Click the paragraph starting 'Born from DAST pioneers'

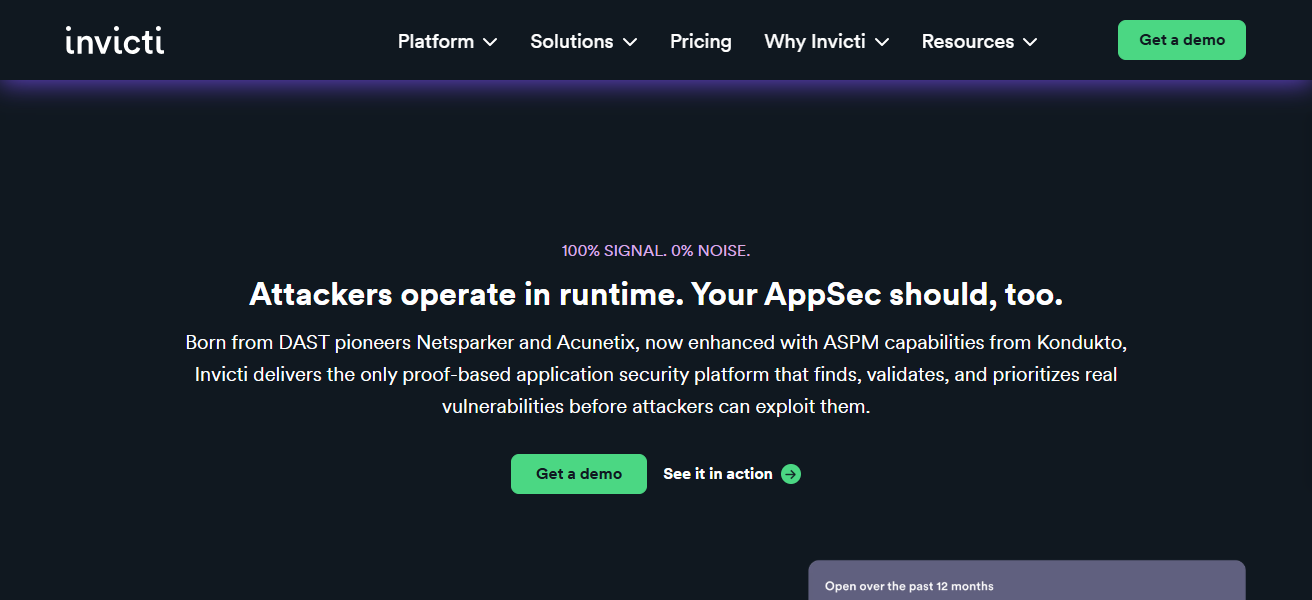point(656,375)
